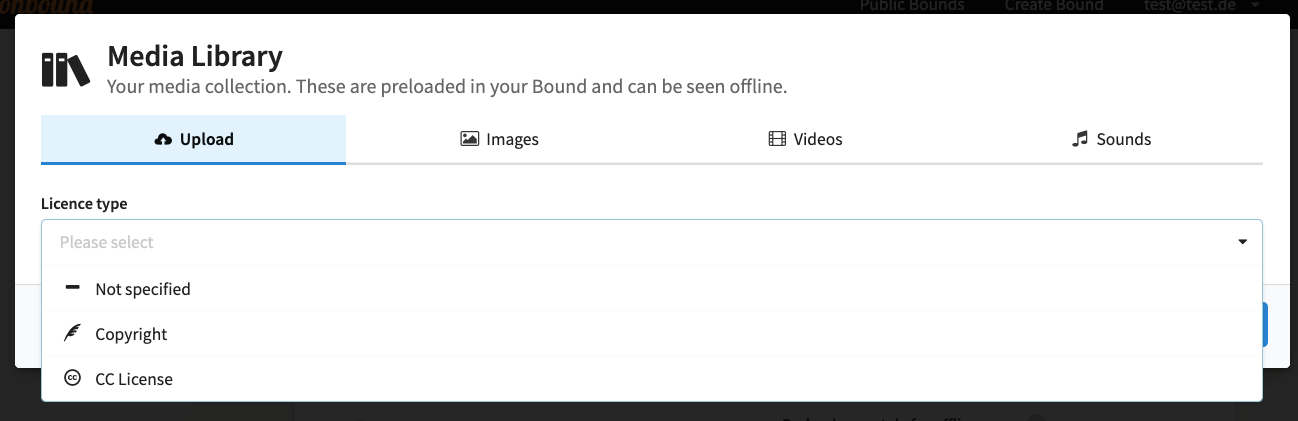Click the dash icon for Not specified
1298x421 pixels.
pyautogui.click(x=72, y=288)
